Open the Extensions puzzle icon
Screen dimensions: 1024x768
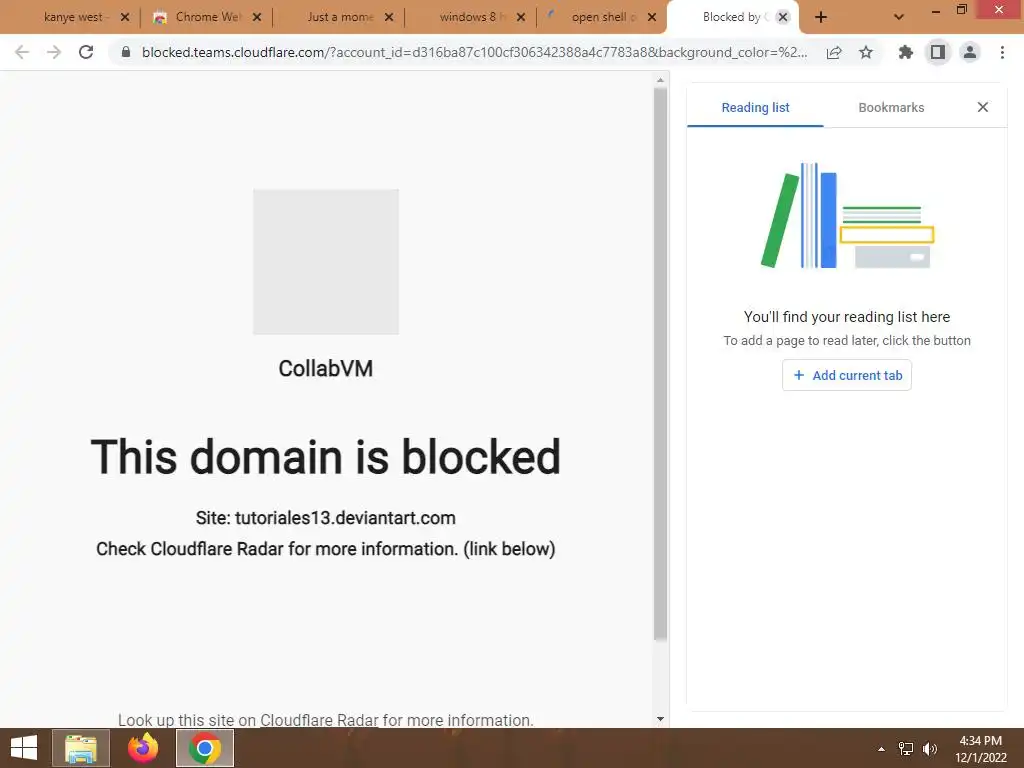905,52
